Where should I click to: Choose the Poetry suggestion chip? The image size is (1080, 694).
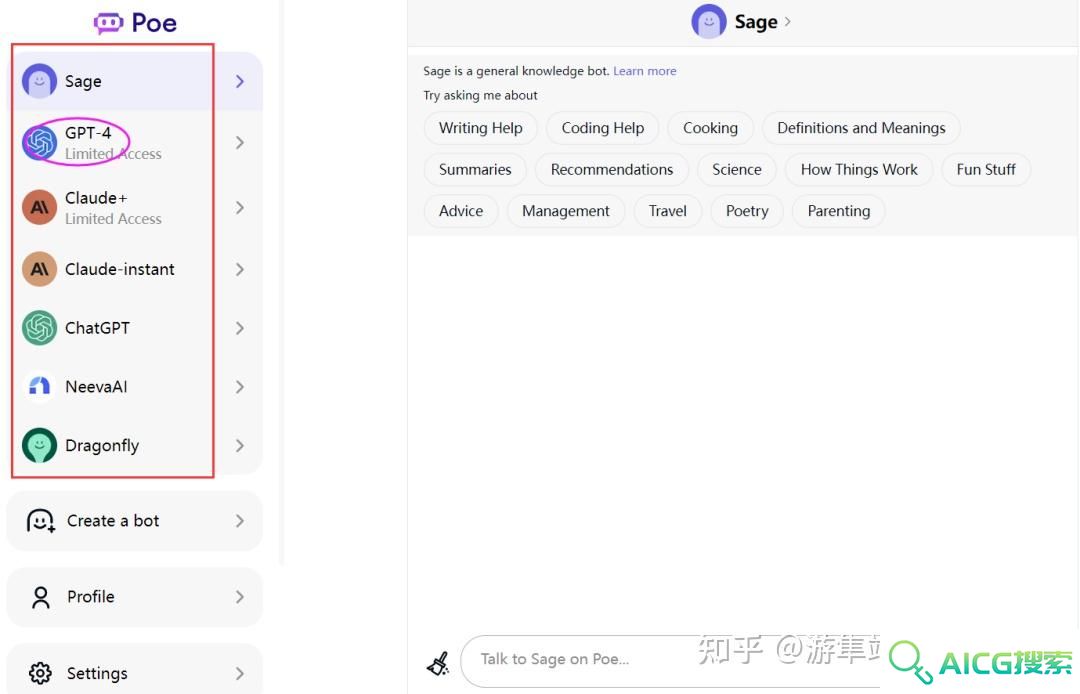[747, 211]
